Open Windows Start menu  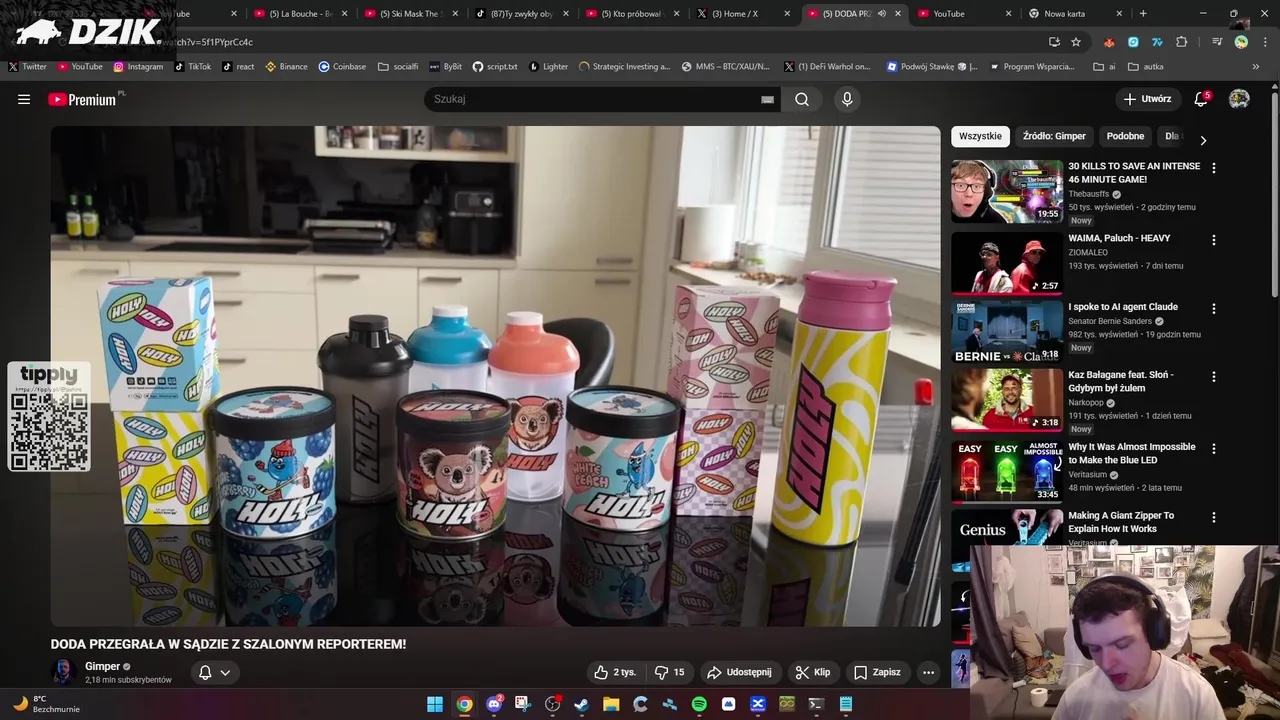(x=435, y=704)
